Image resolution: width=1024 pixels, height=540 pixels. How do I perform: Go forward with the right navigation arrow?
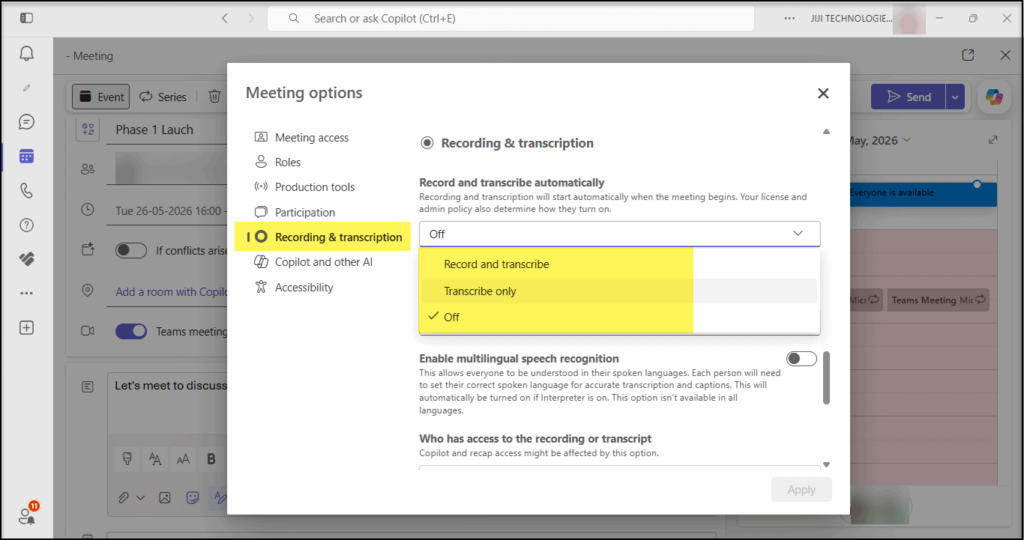coord(251,18)
